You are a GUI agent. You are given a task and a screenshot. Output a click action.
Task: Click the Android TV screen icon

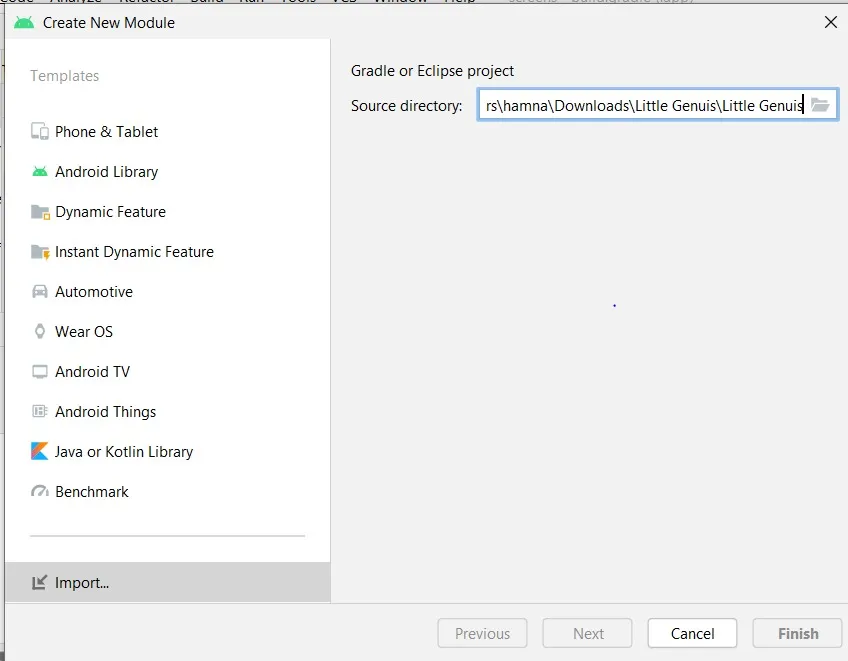tap(40, 372)
